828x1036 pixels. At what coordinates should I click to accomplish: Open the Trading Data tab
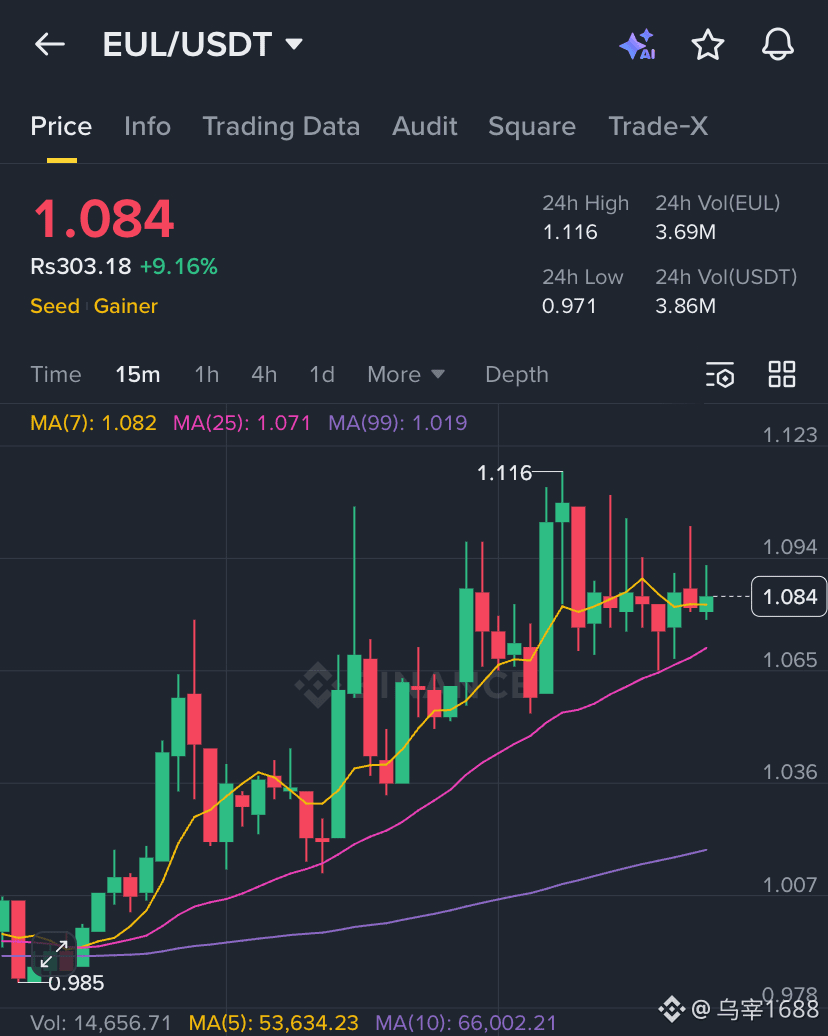pyautogui.click(x=281, y=126)
